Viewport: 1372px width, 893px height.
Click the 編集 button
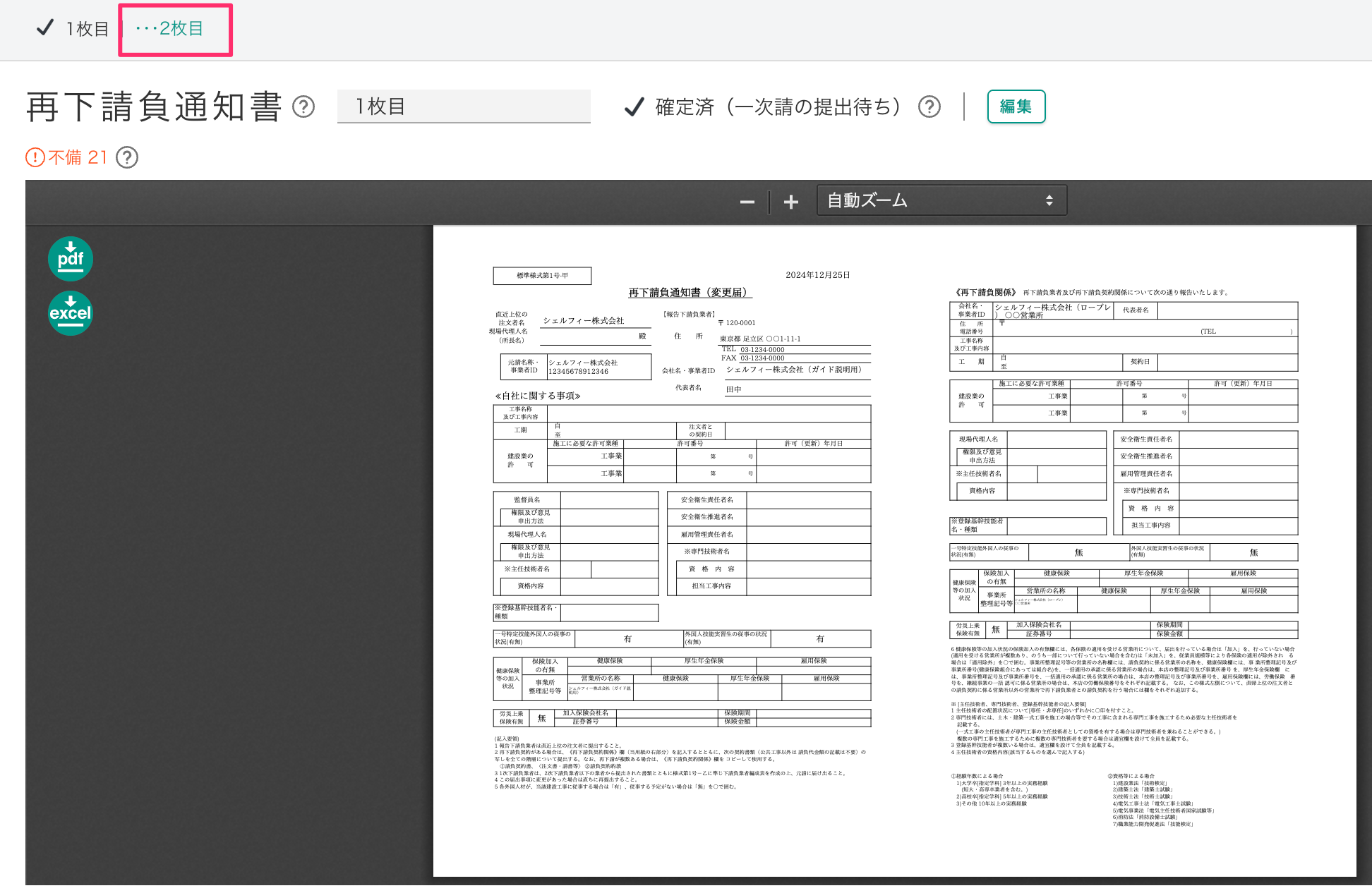(x=1016, y=107)
